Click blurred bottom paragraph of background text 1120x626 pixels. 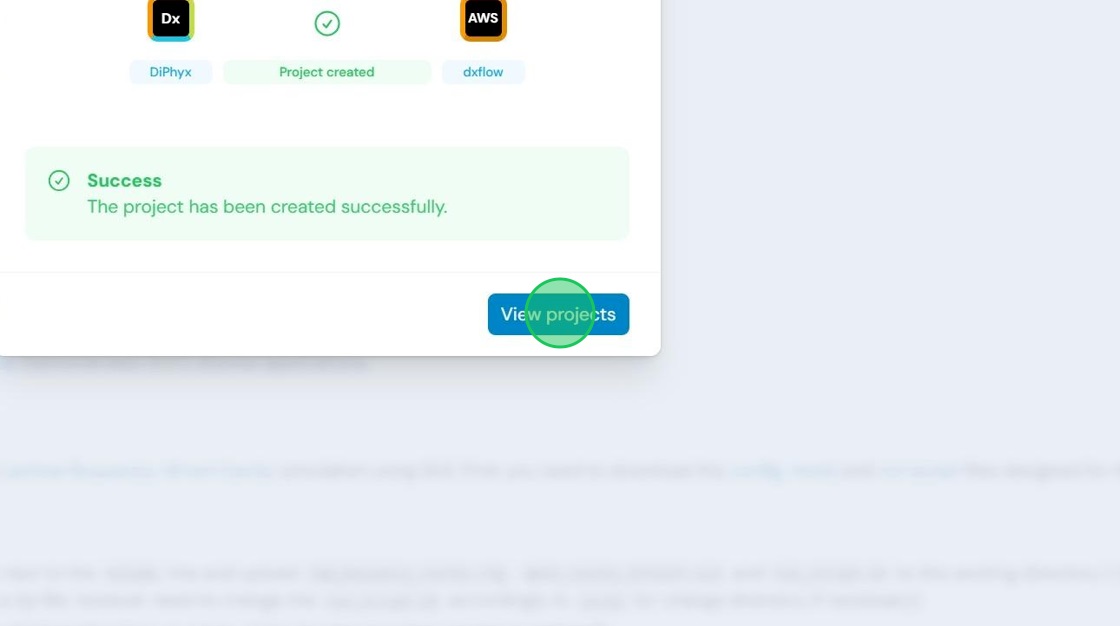(x=557, y=586)
